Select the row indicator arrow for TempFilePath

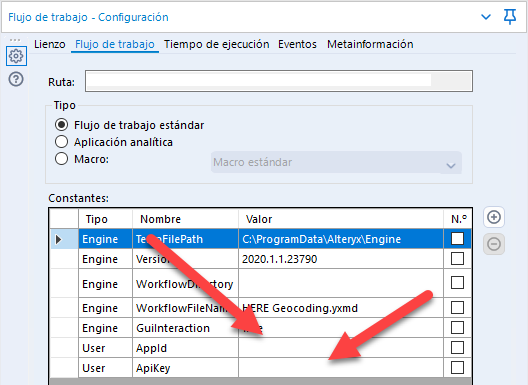58,239
